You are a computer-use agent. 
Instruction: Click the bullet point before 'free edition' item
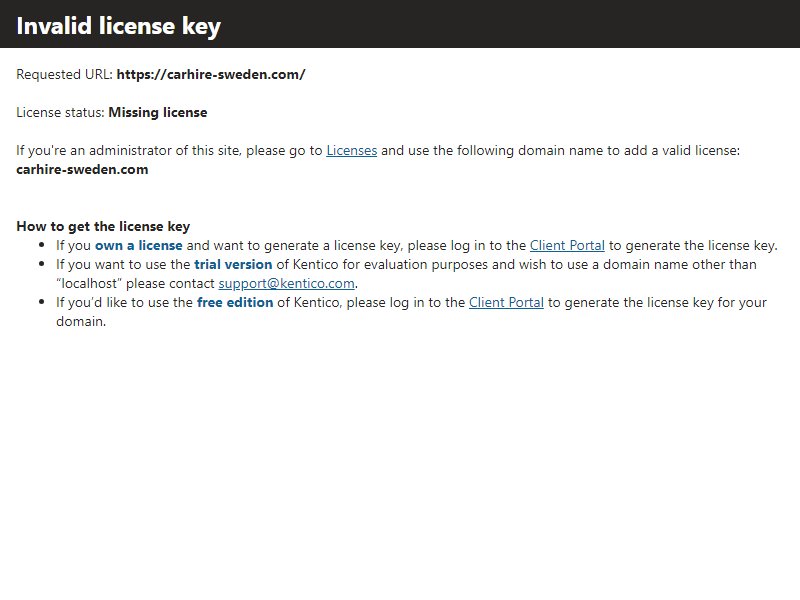pyautogui.click(x=42, y=303)
